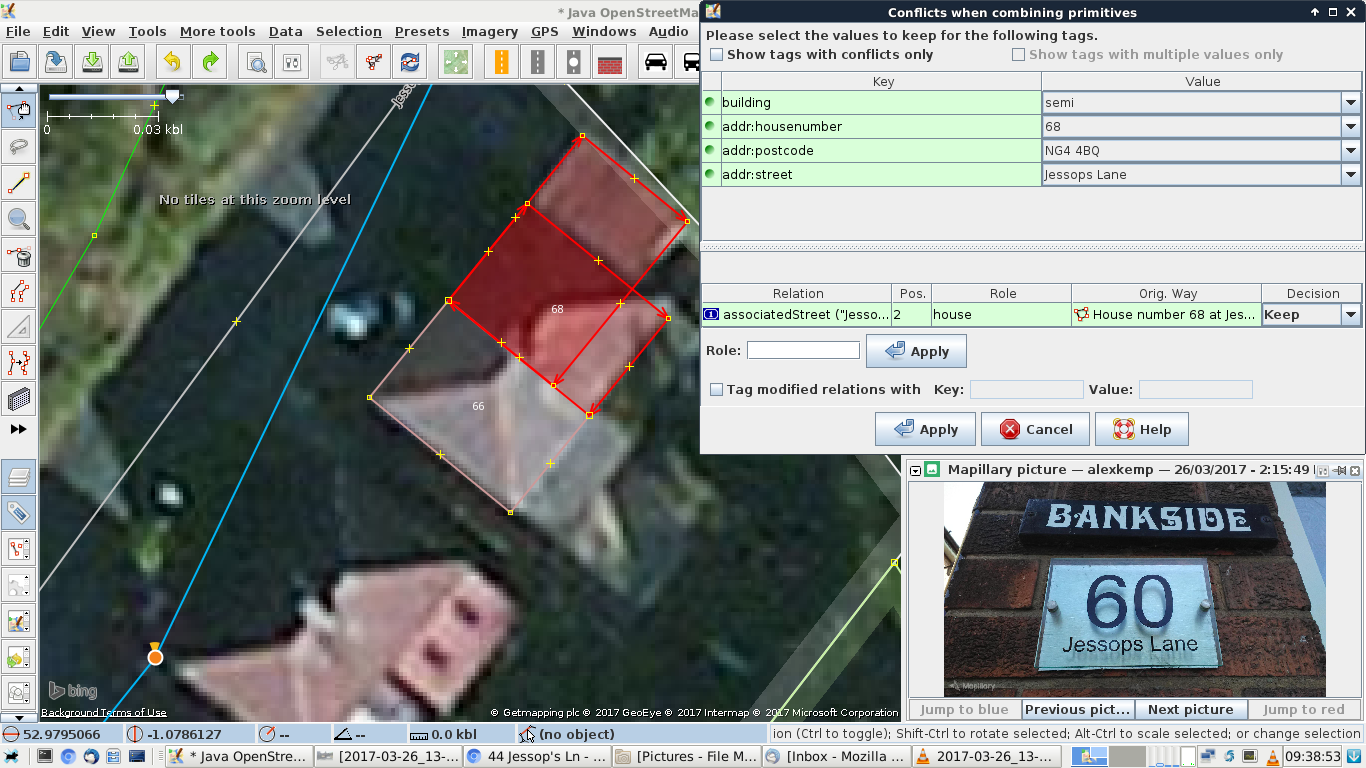Open the building value dropdown
Image resolution: width=1366 pixels, height=768 pixels.
click(1350, 103)
